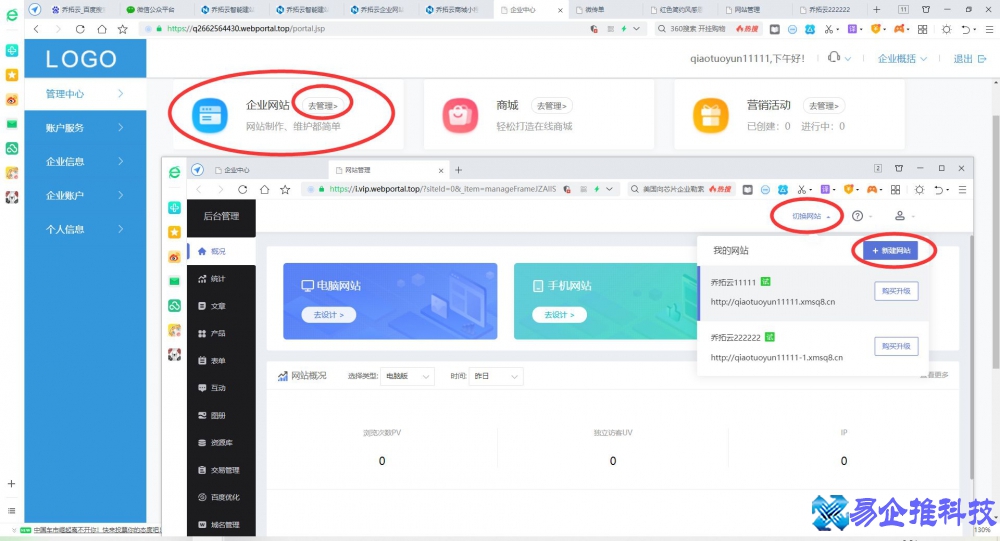Image resolution: width=1000 pixels, height=541 pixels.
Task: Open the 表单 menu item
Action: click(x=221, y=361)
